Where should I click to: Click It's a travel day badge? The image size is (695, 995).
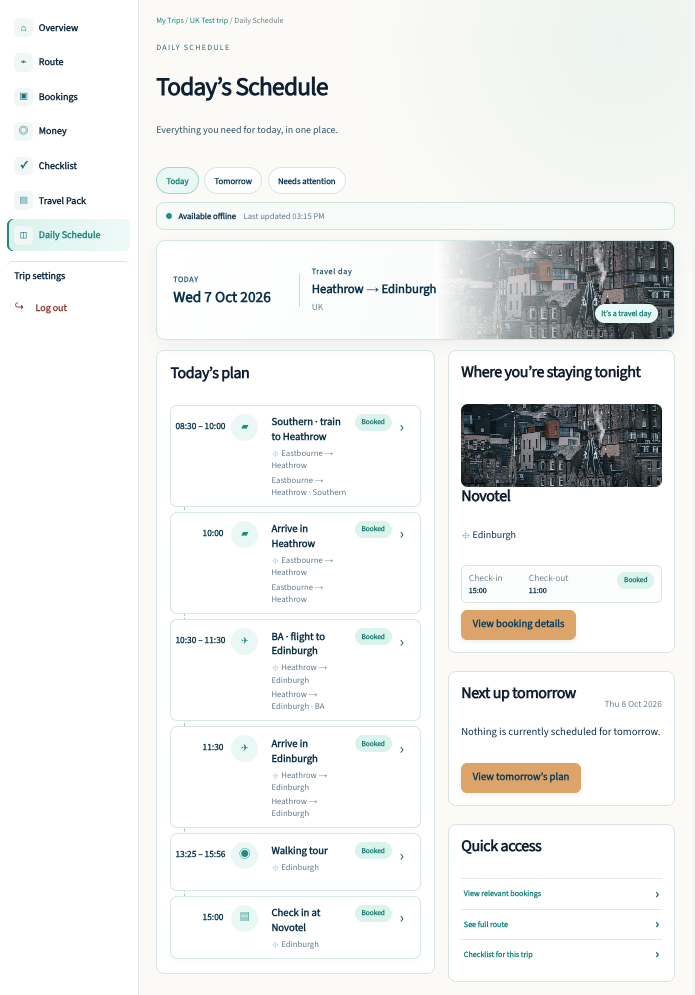pos(626,313)
